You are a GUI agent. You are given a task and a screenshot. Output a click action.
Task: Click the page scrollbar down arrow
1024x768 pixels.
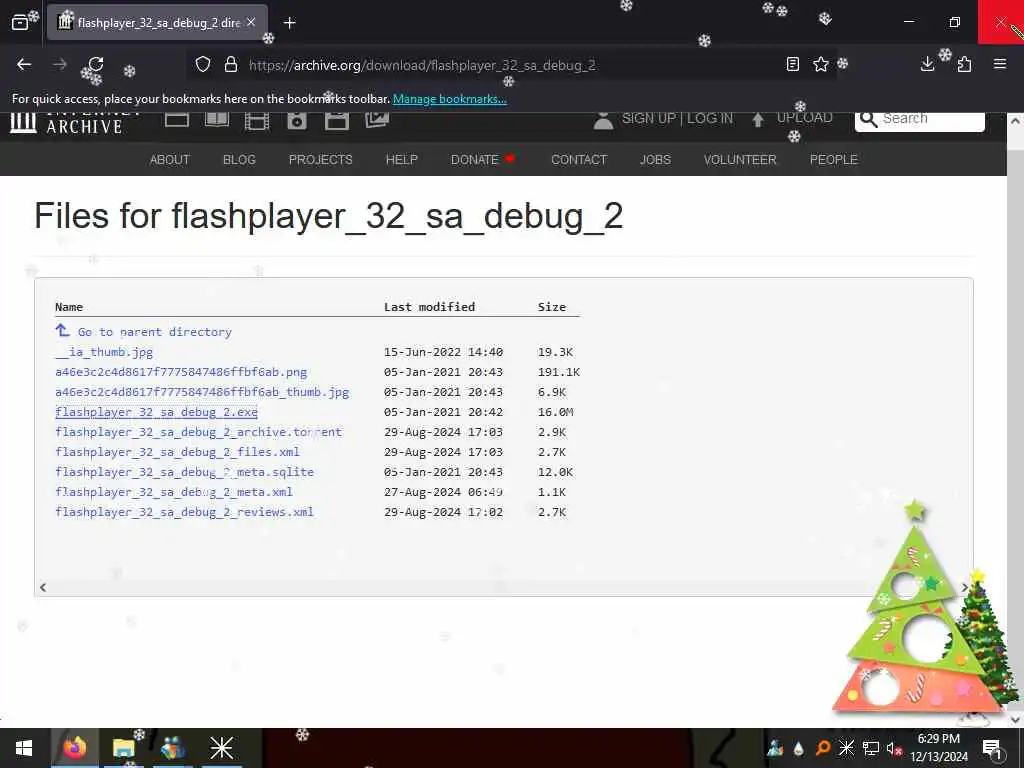pos(1015,719)
